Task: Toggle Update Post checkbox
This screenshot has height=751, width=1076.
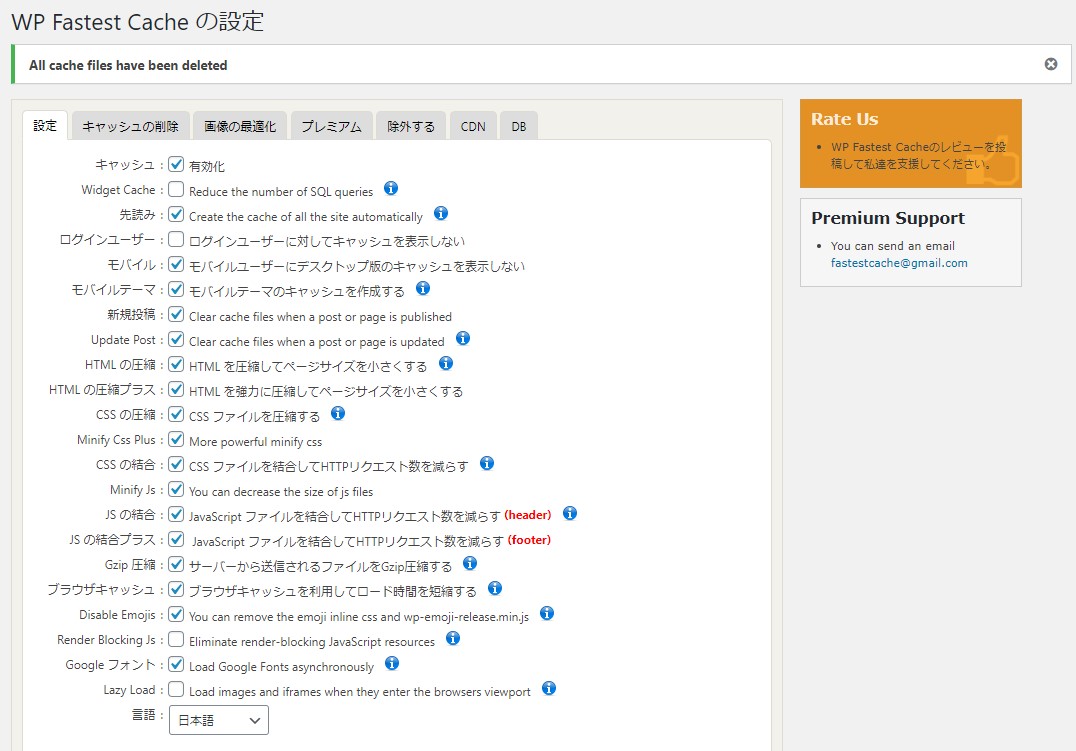Action: 176,339
